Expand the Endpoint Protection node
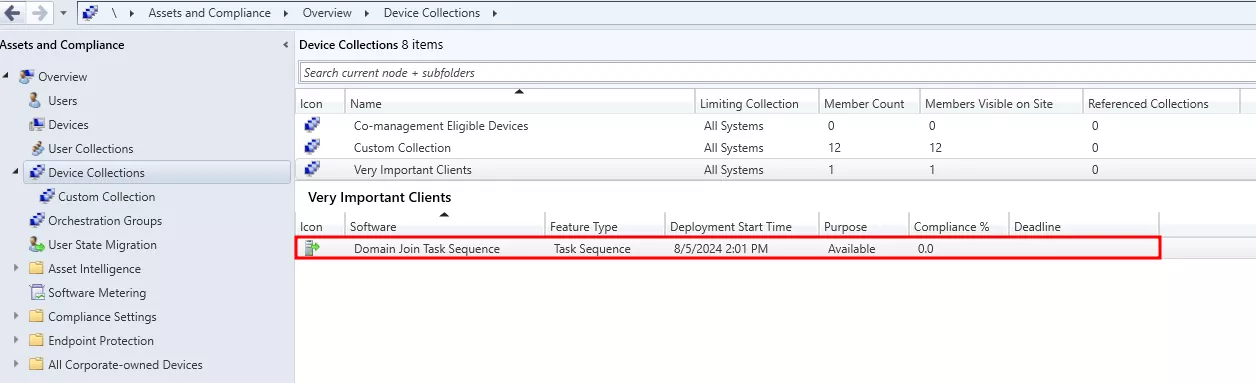Image resolution: width=1256 pixels, height=383 pixels. [x=15, y=340]
